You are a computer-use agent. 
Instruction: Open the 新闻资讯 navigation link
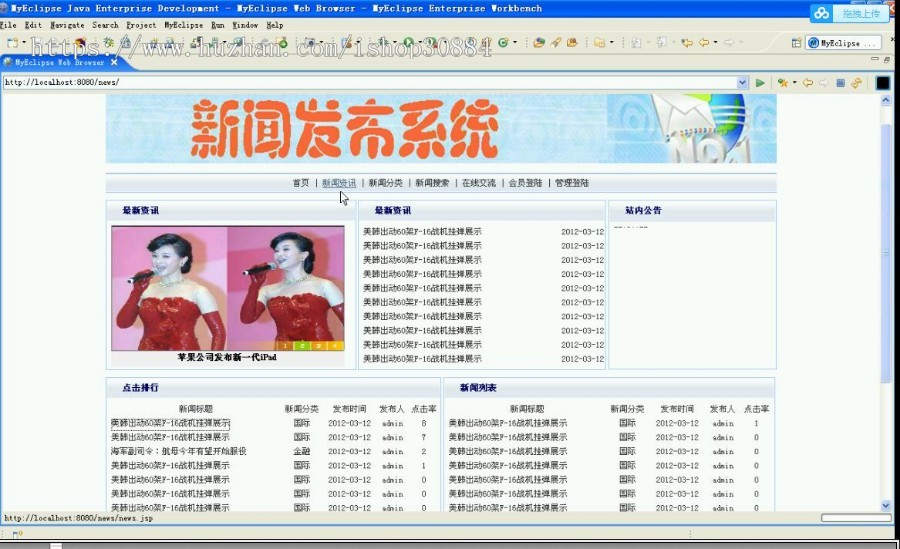(339, 183)
